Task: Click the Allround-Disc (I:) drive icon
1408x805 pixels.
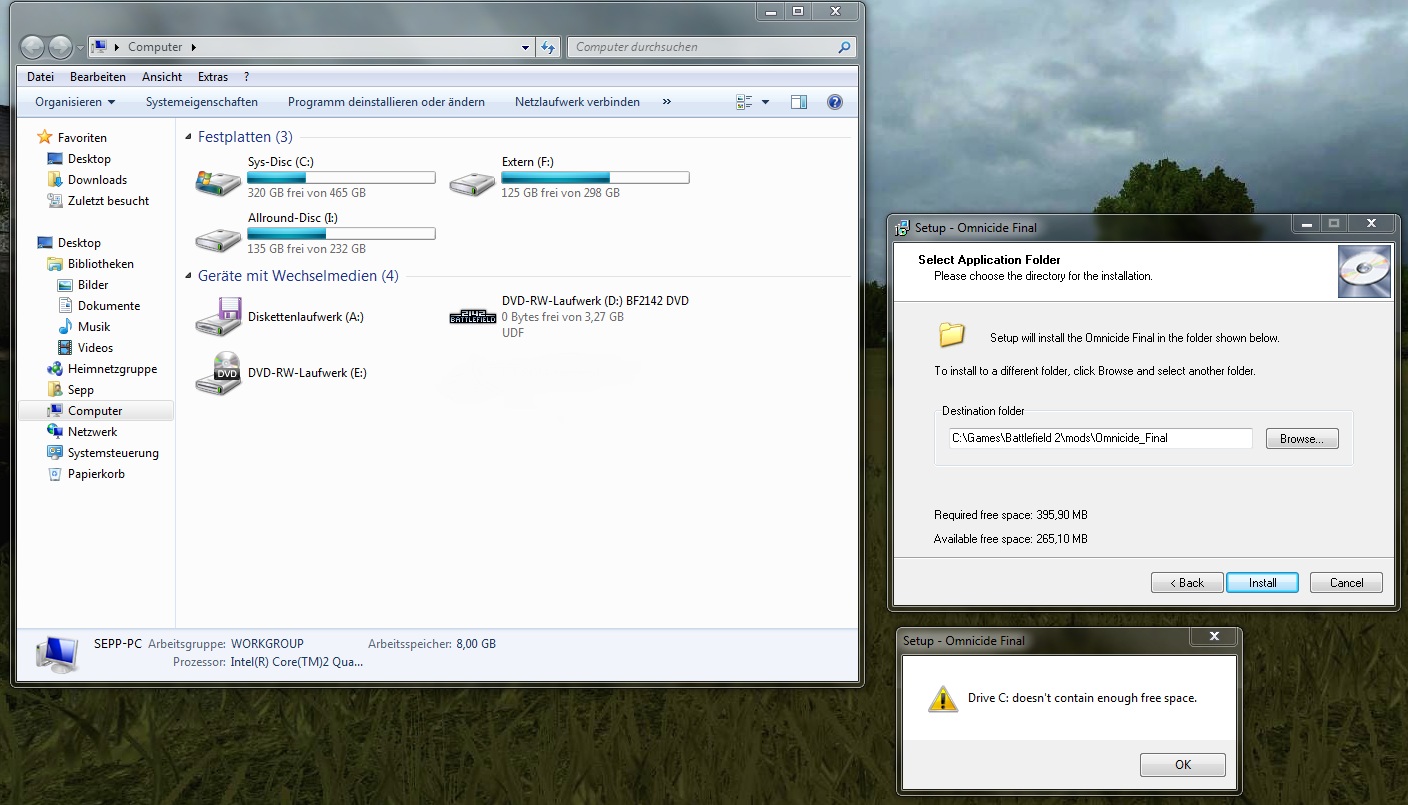Action: tap(217, 238)
